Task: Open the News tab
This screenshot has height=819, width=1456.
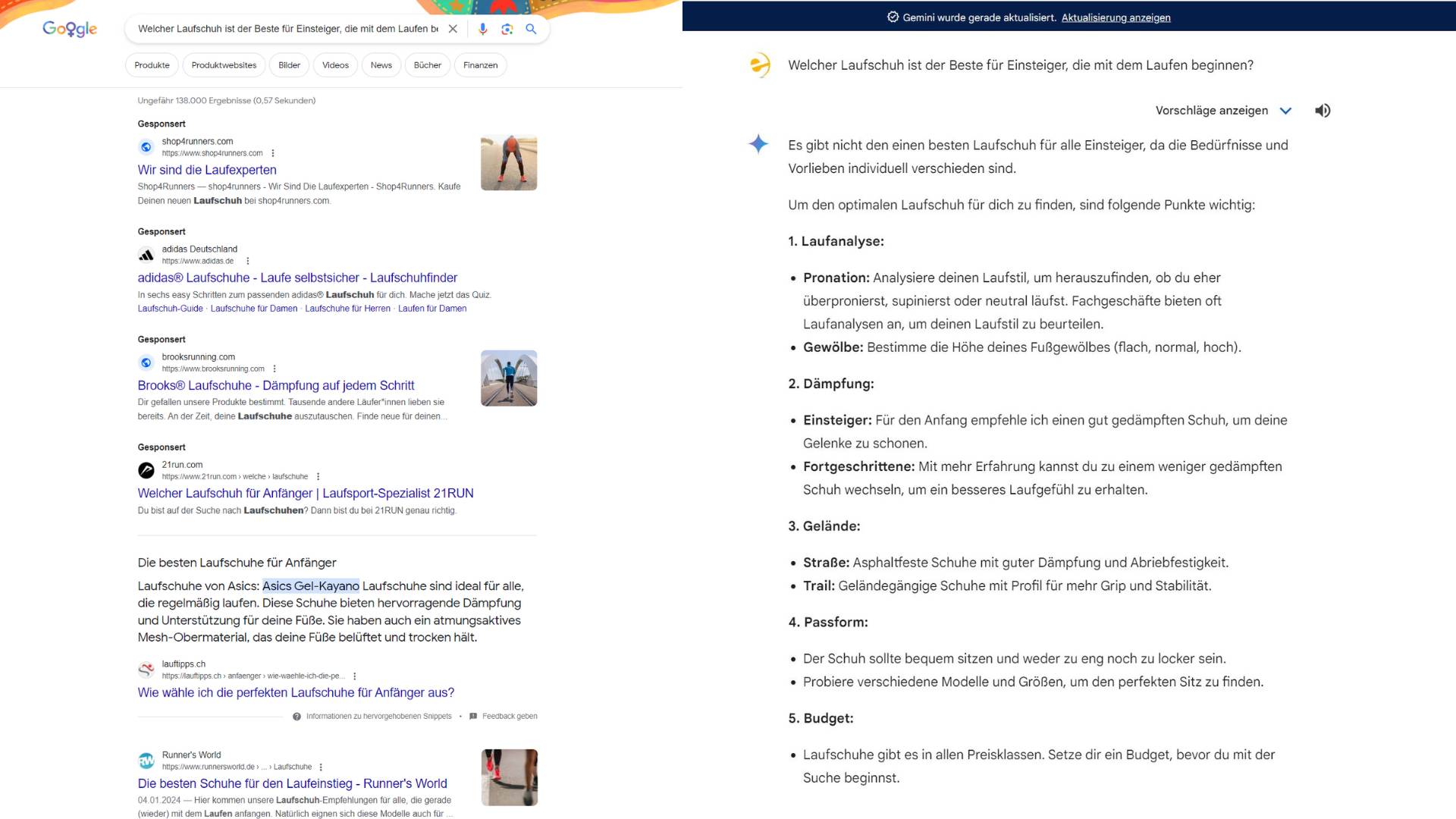Action: pyautogui.click(x=381, y=65)
